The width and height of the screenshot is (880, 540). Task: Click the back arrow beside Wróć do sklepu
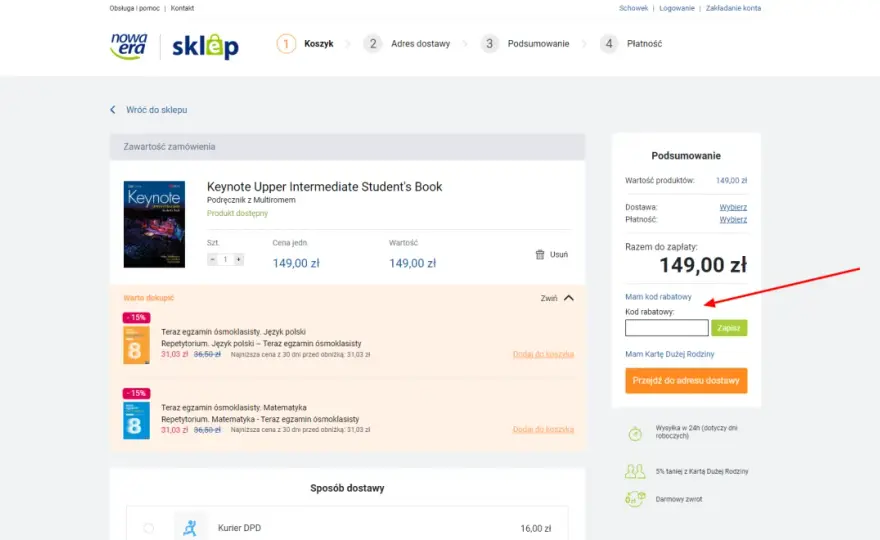click(x=113, y=110)
